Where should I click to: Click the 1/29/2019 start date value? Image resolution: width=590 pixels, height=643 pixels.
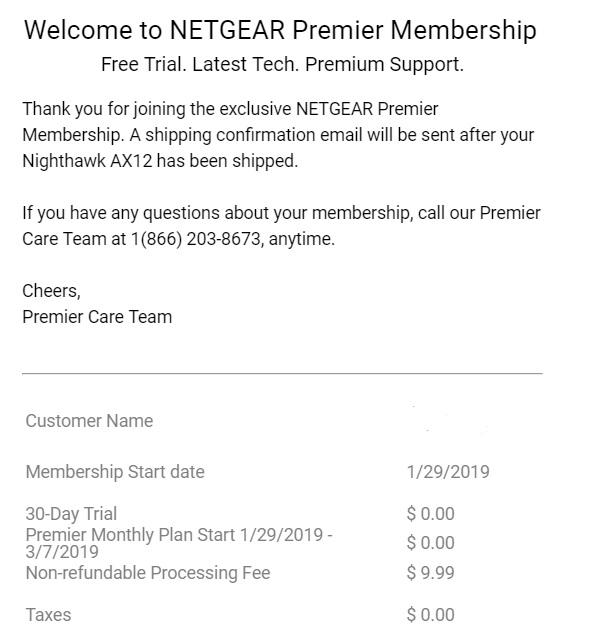[x=448, y=472]
